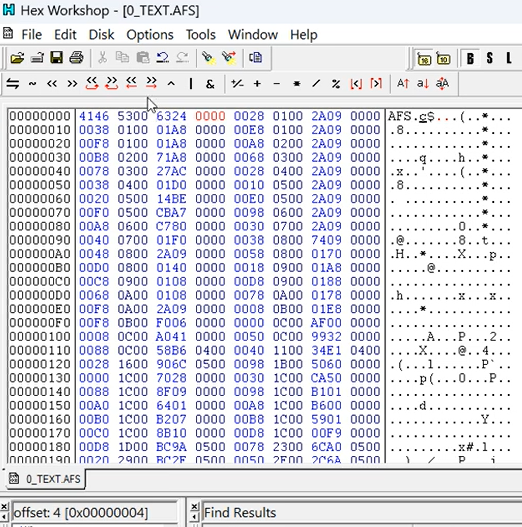
Task: Click the Rotate Left icon
Action: point(92,83)
